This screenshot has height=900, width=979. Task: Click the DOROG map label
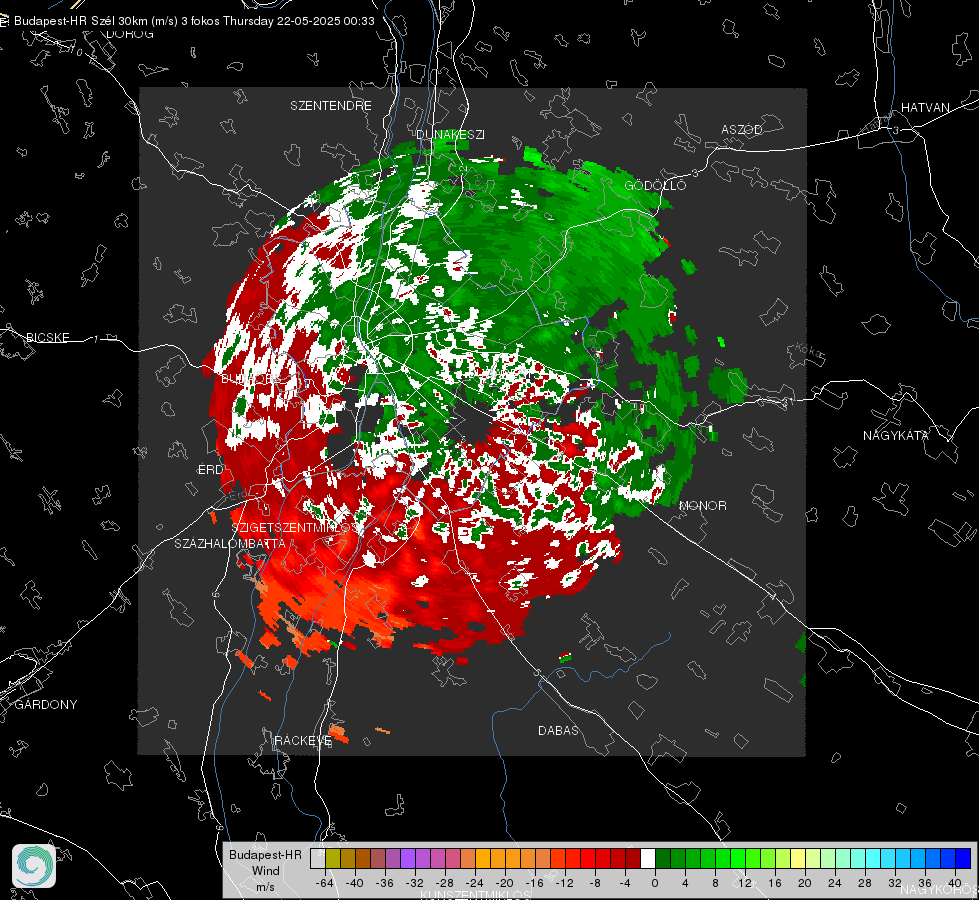(130, 34)
